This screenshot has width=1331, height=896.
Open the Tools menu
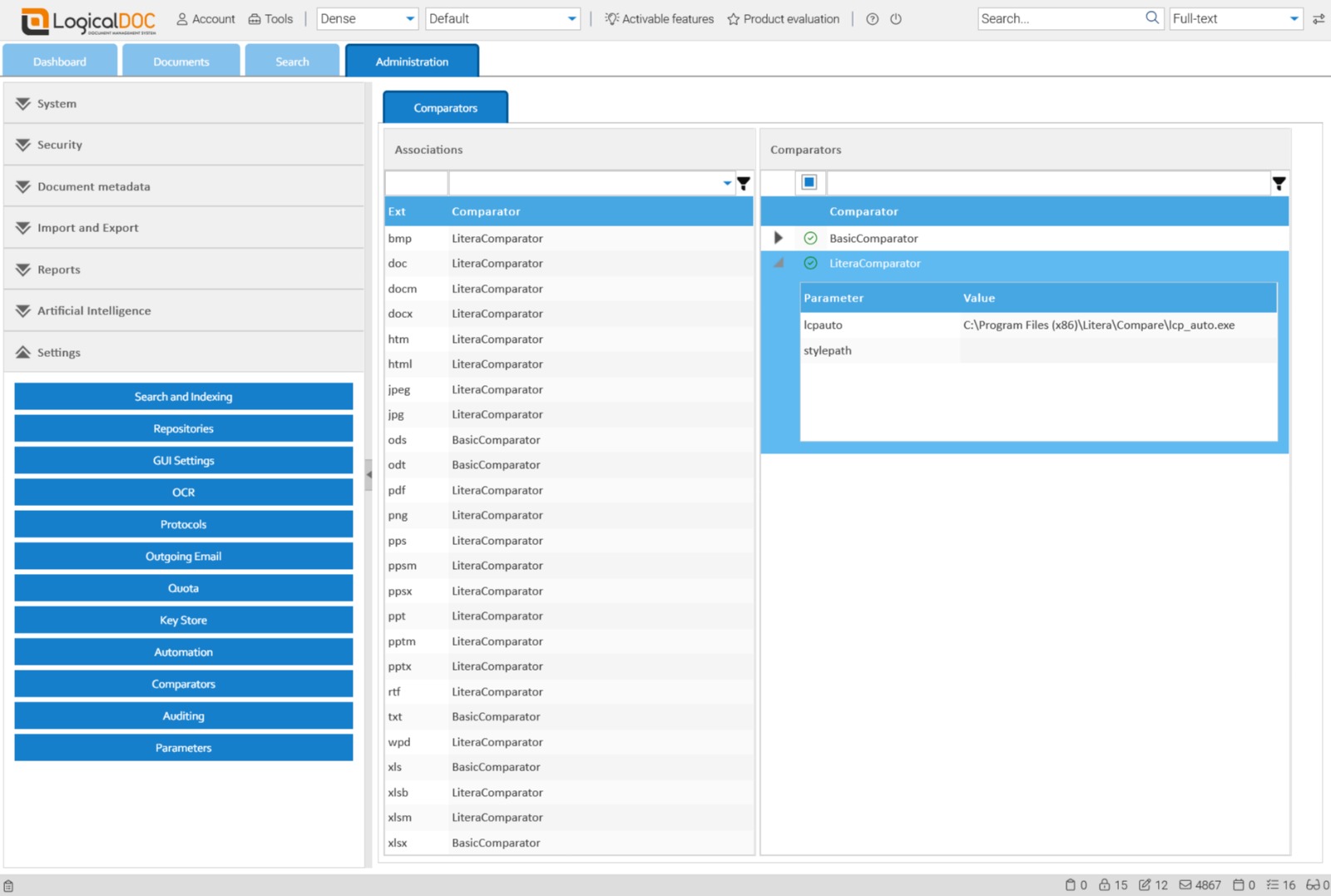(x=271, y=19)
